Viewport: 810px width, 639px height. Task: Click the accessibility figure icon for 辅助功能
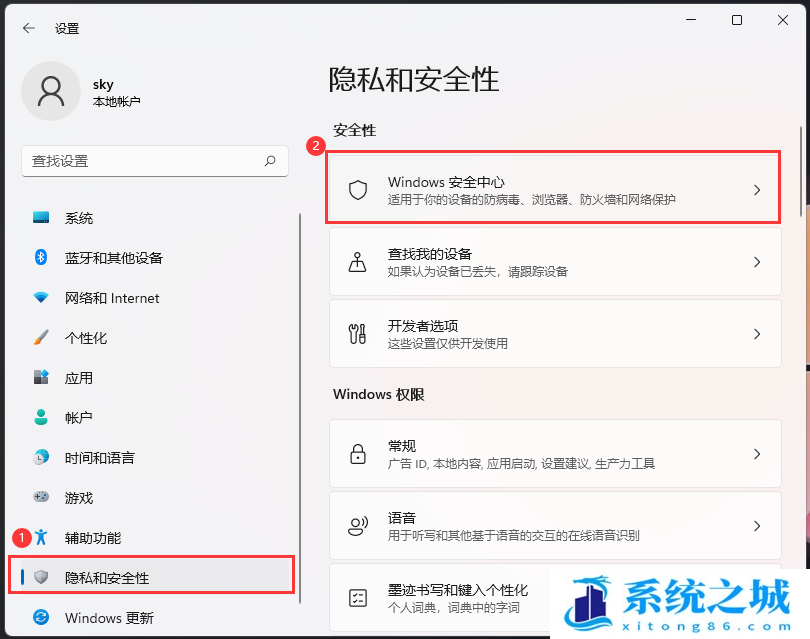tap(41, 537)
